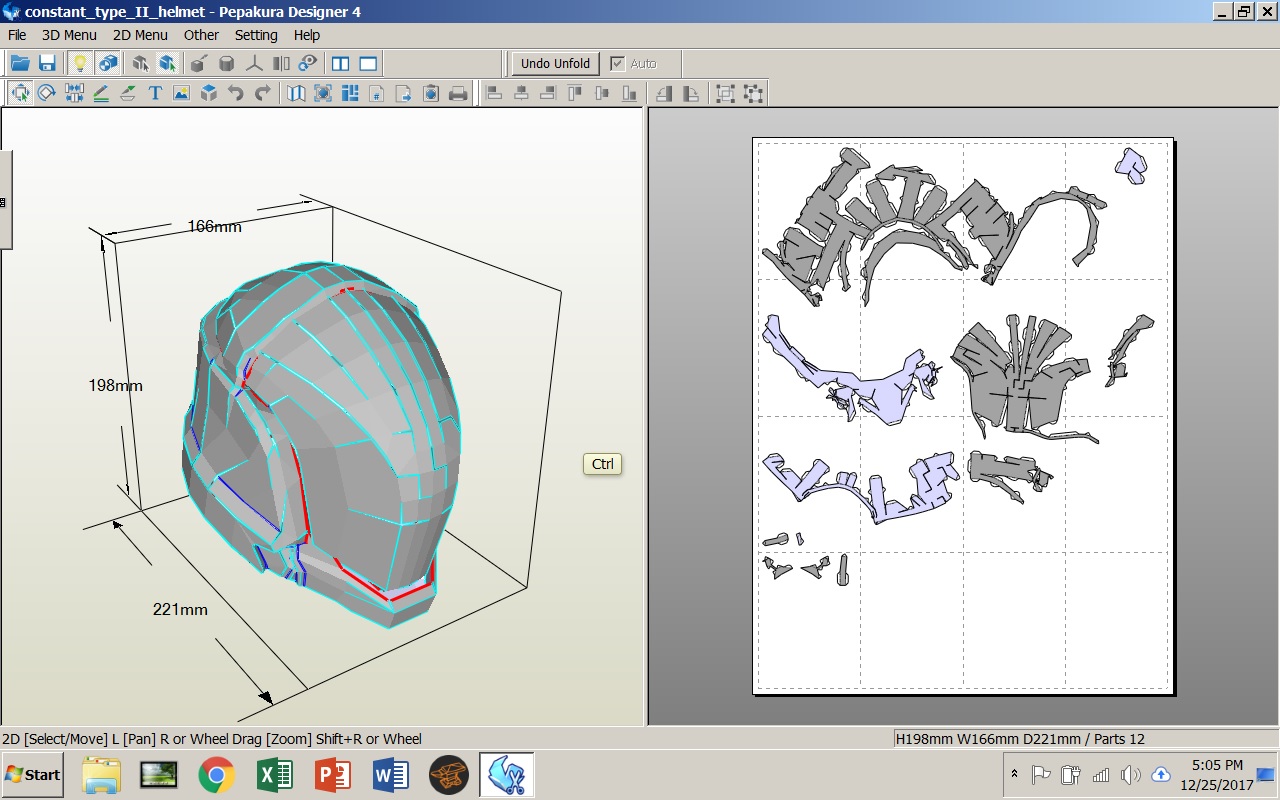Screen dimensions: 1280x800
Task: Click the page number sheet icon
Action: [377, 93]
